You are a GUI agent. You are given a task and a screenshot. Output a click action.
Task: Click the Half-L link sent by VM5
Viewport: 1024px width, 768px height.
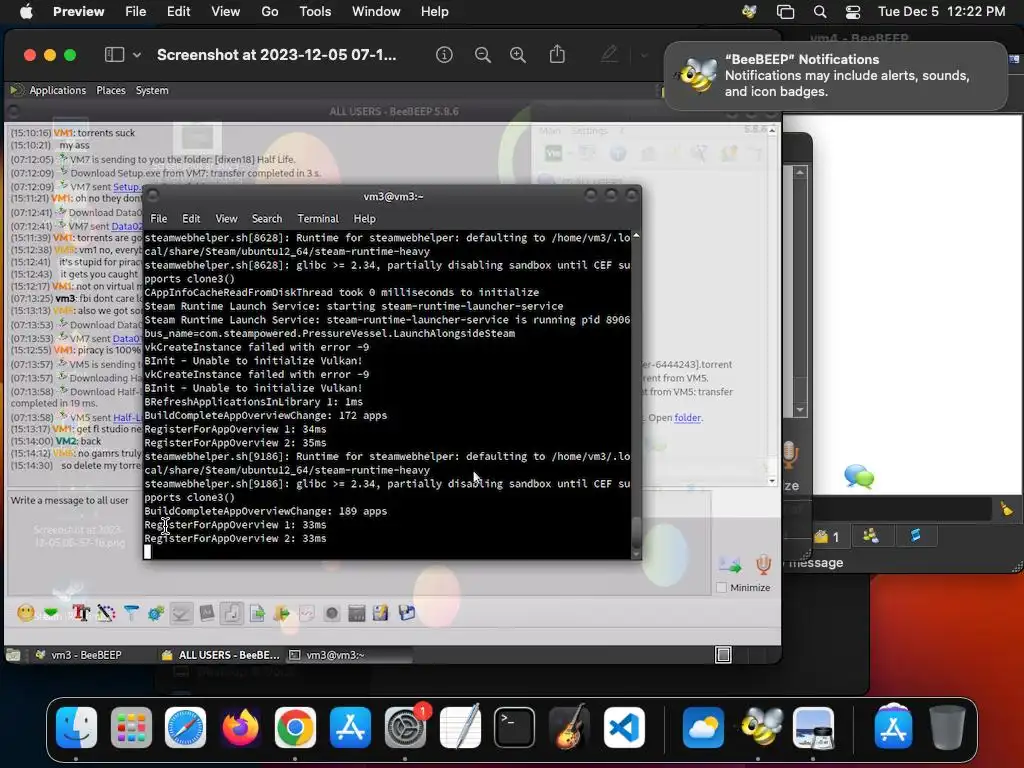pyautogui.click(x=128, y=417)
